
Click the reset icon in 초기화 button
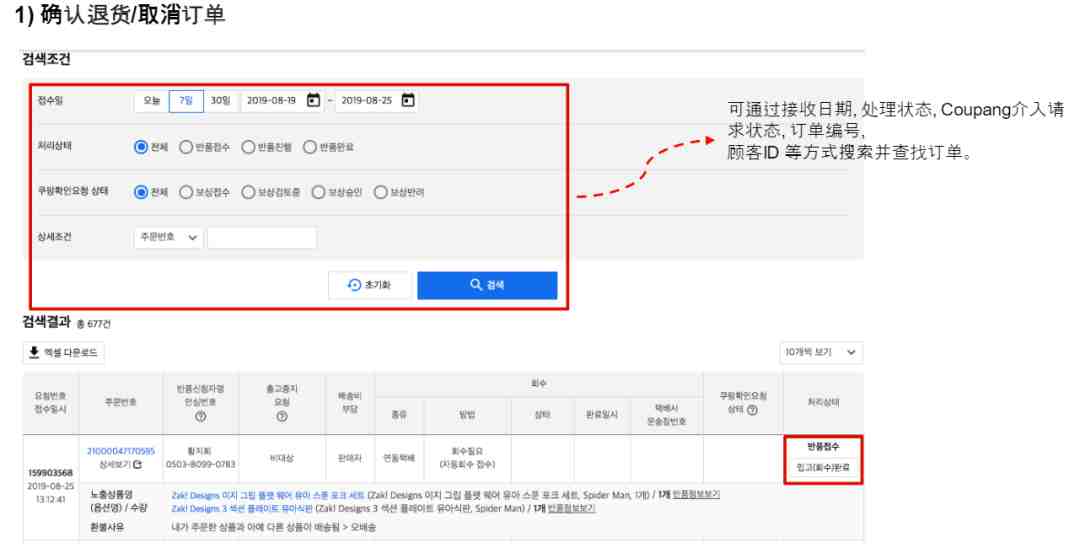[x=354, y=285]
